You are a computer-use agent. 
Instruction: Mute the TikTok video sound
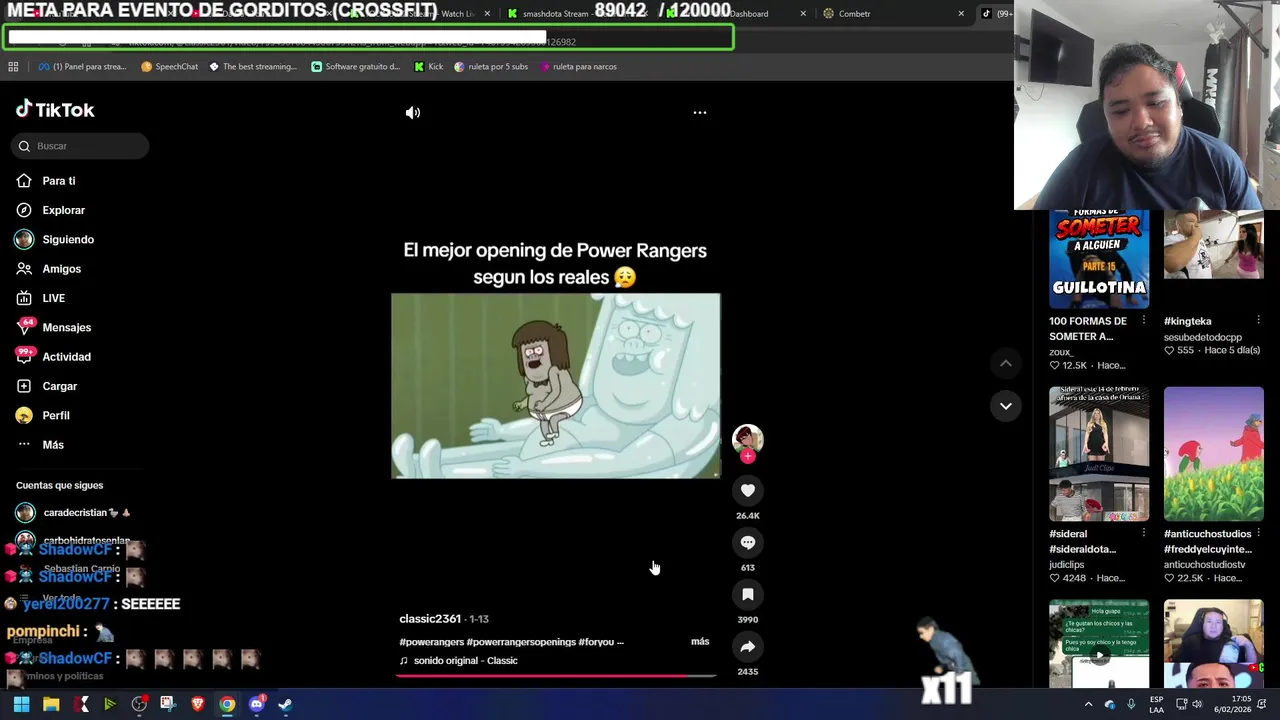pyautogui.click(x=413, y=113)
